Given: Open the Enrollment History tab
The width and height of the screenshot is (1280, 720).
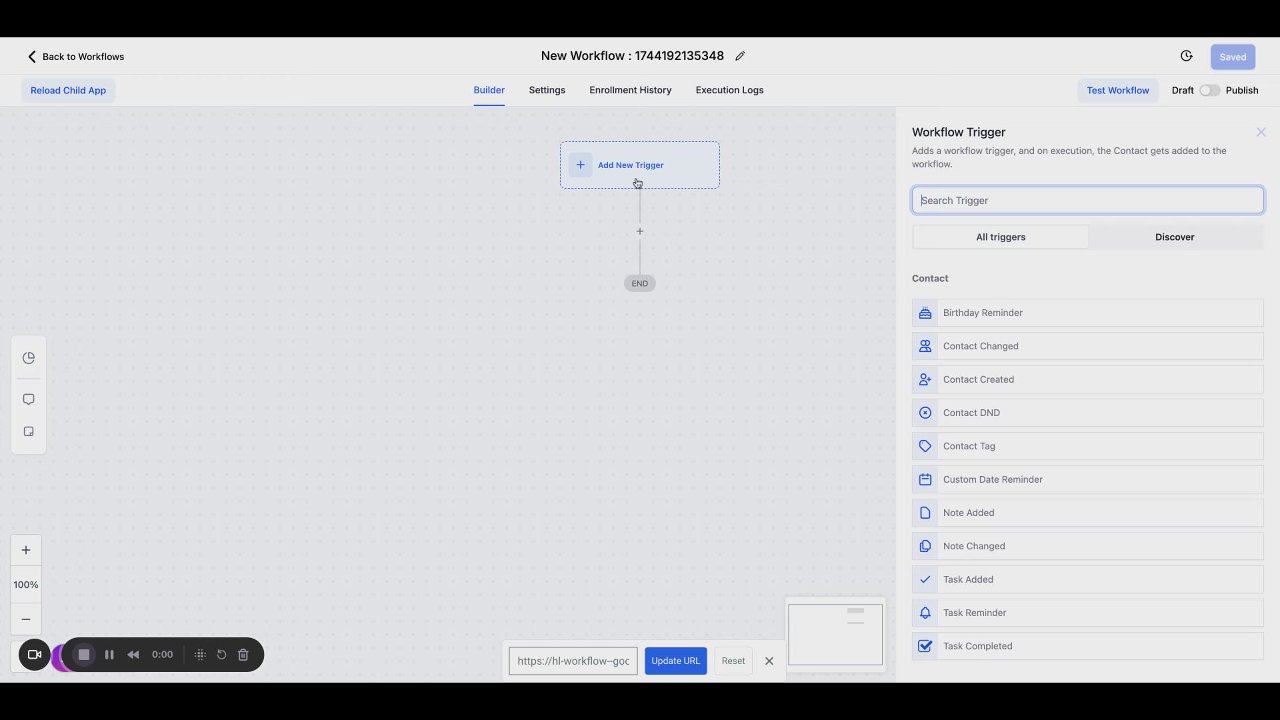Looking at the screenshot, I should click(x=630, y=90).
